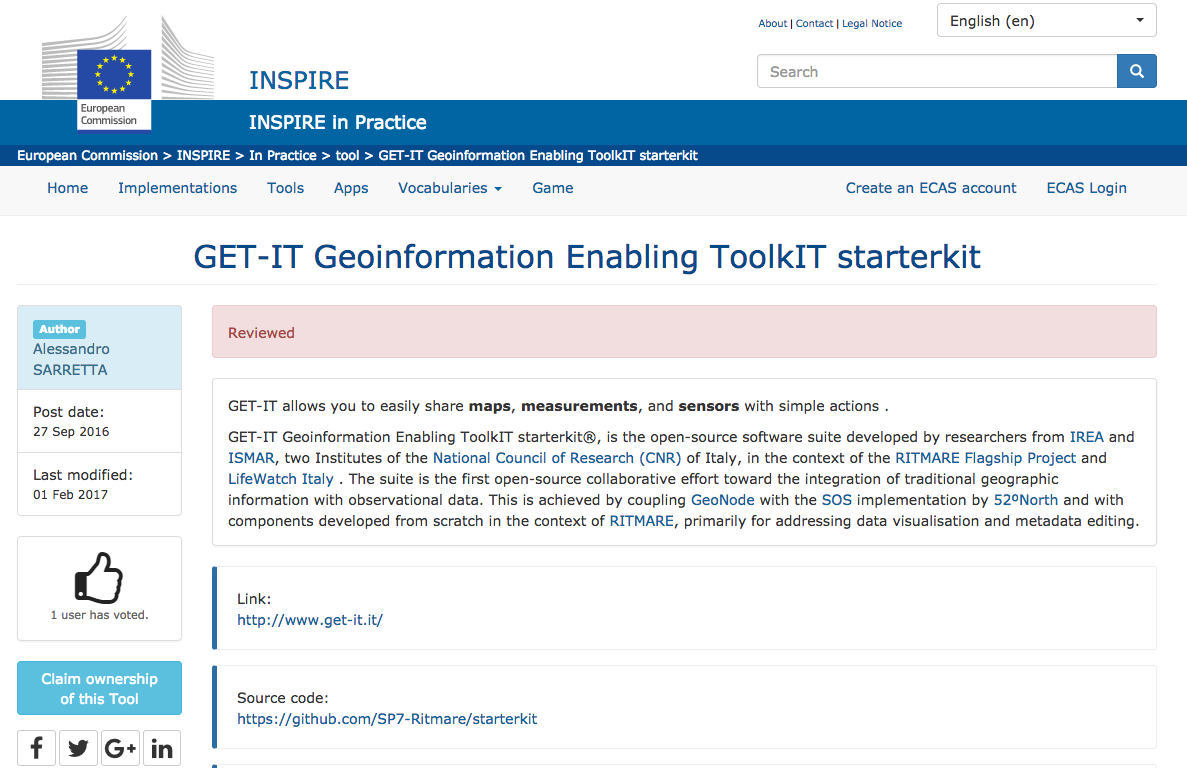Open the Apps menu item
Screen dimensions: 1187x768
pos(351,188)
